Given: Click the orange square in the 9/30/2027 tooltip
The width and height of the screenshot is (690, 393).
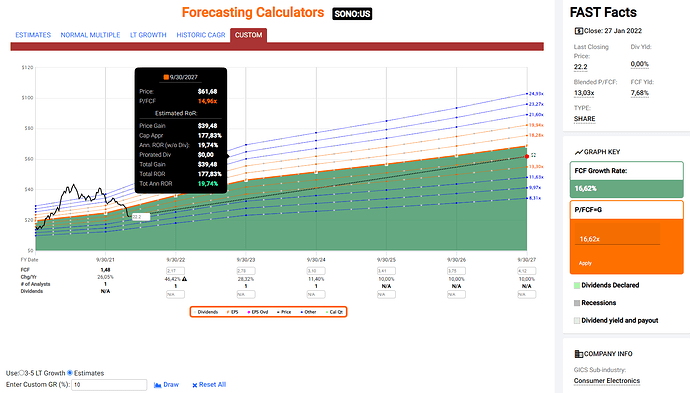Looking at the screenshot, I should point(166,77).
